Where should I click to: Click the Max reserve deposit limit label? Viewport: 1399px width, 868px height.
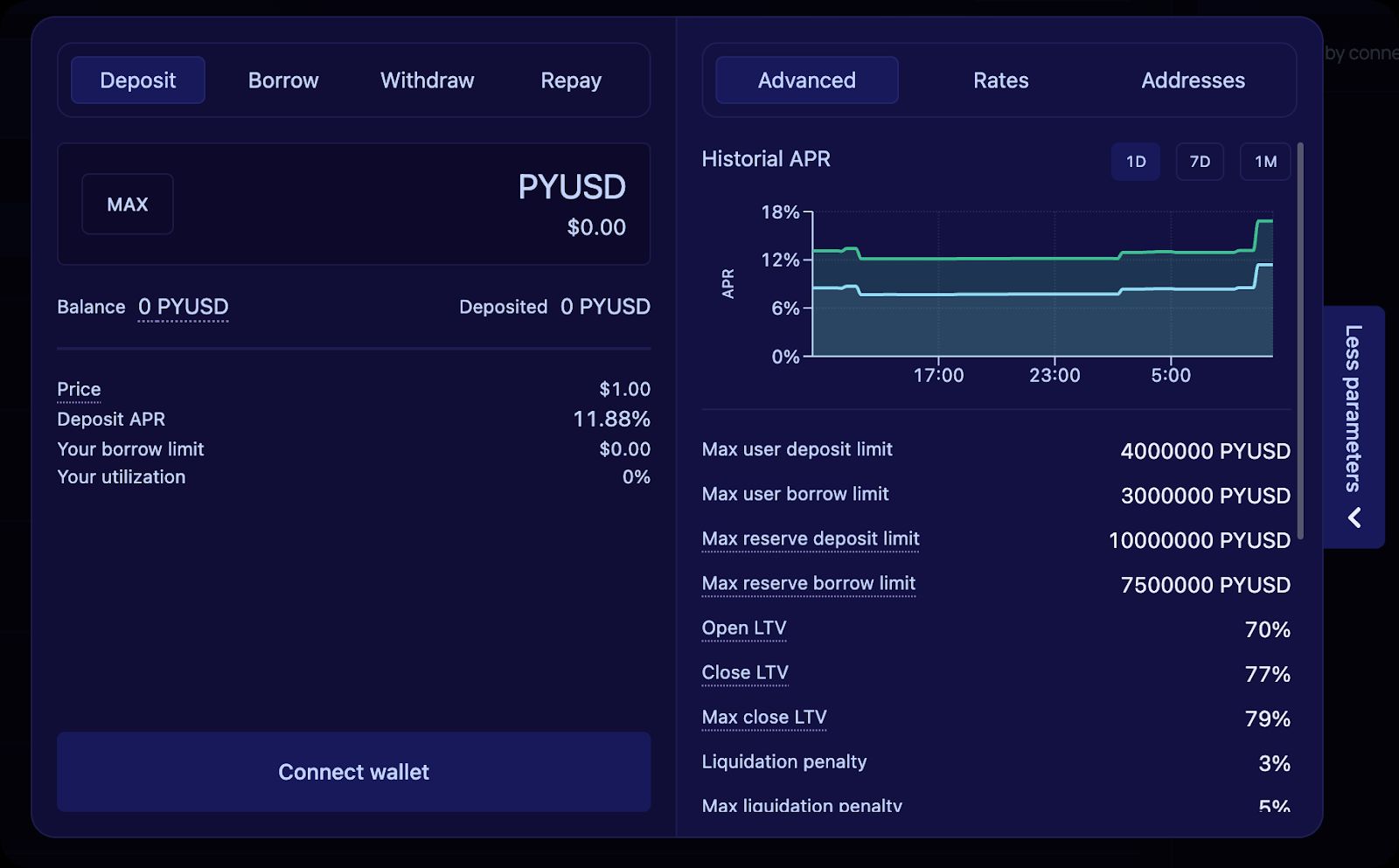coord(810,539)
